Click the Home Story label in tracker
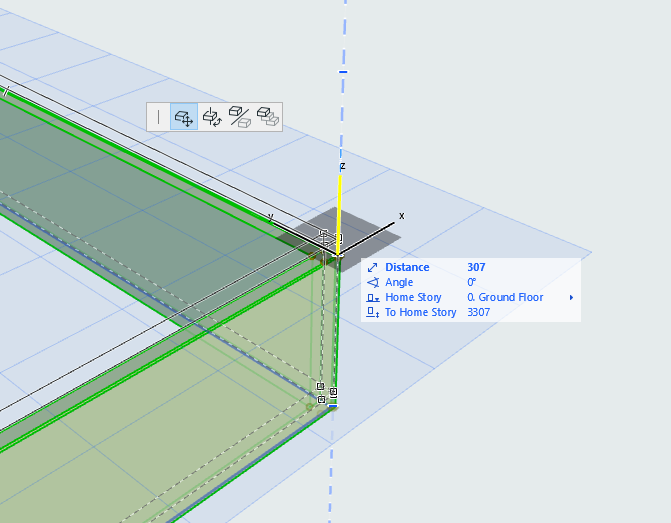 413,297
